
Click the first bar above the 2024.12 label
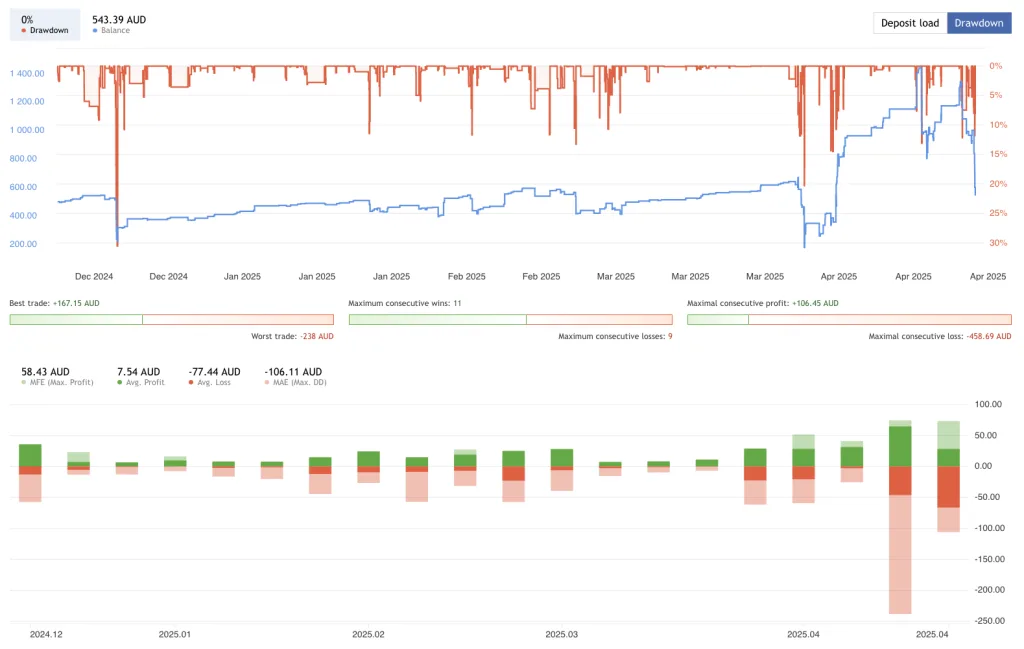point(30,470)
